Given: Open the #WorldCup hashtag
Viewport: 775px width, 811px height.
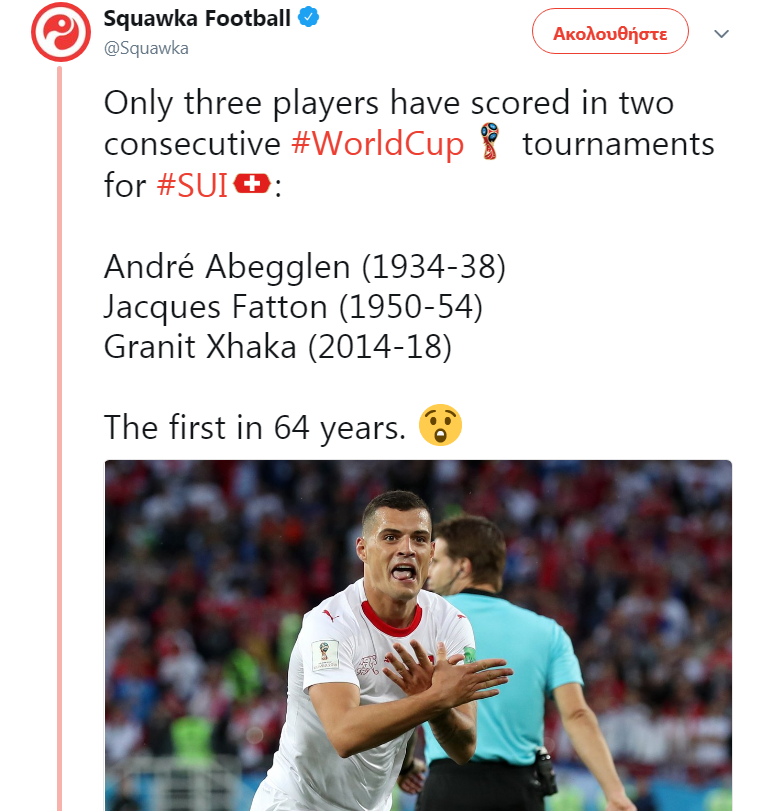Looking at the screenshot, I should 378,143.
